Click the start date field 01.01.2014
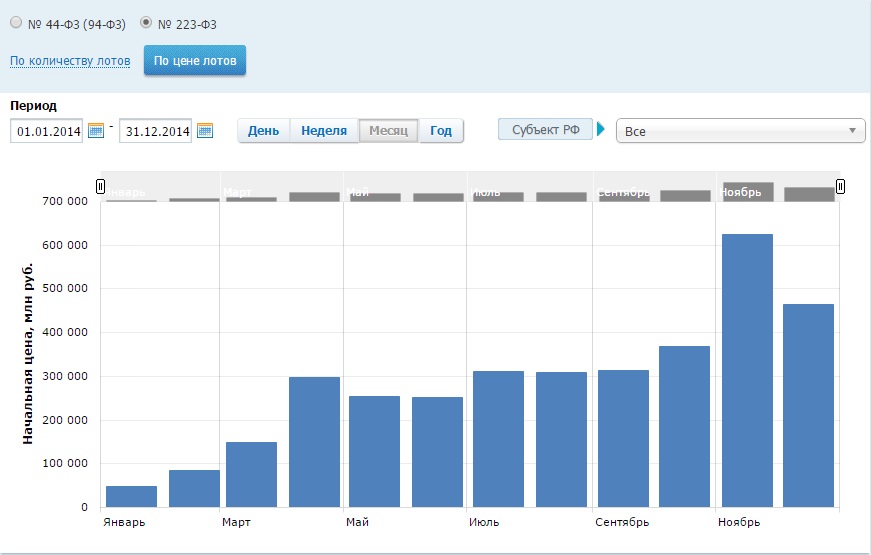Screen dimensions: 871x555 pos(47,131)
